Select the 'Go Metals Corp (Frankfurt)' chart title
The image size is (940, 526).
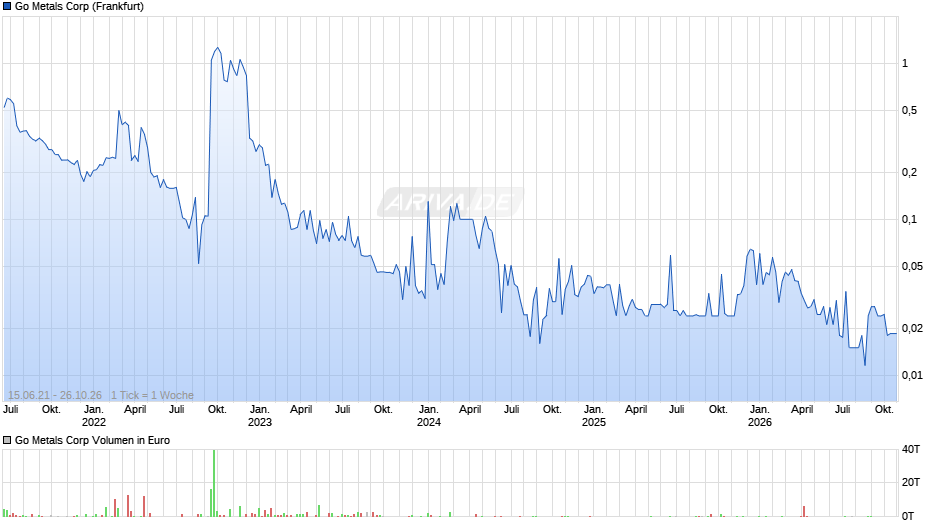pyautogui.click(x=79, y=7)
